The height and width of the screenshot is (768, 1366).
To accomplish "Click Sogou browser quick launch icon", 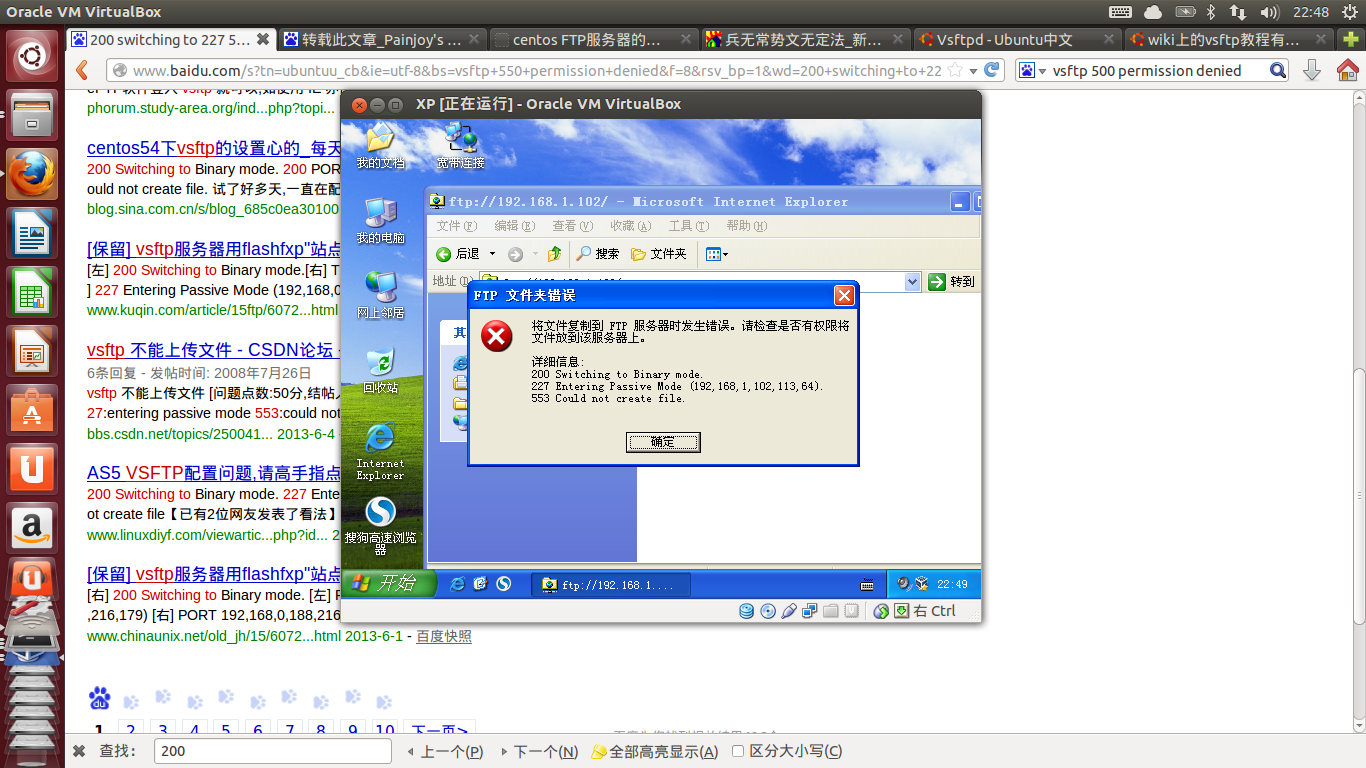I will 503,584.
